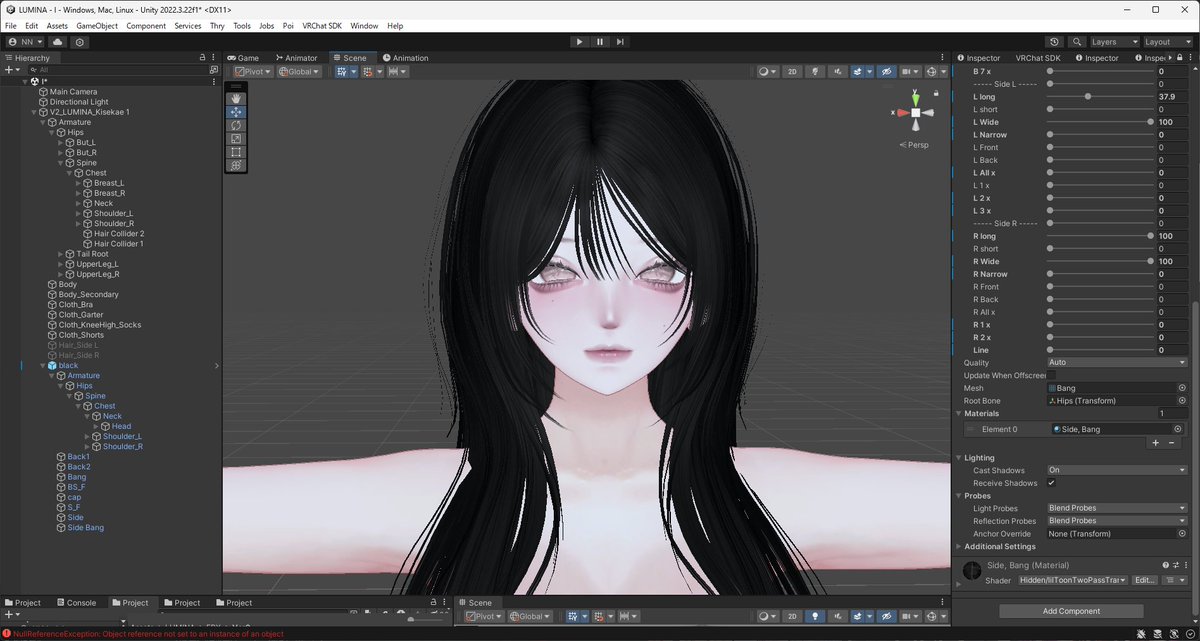
Task: Toggle lighting in bottom Scene toolbar
Action: pyautogui.click(x=815, y=617)
